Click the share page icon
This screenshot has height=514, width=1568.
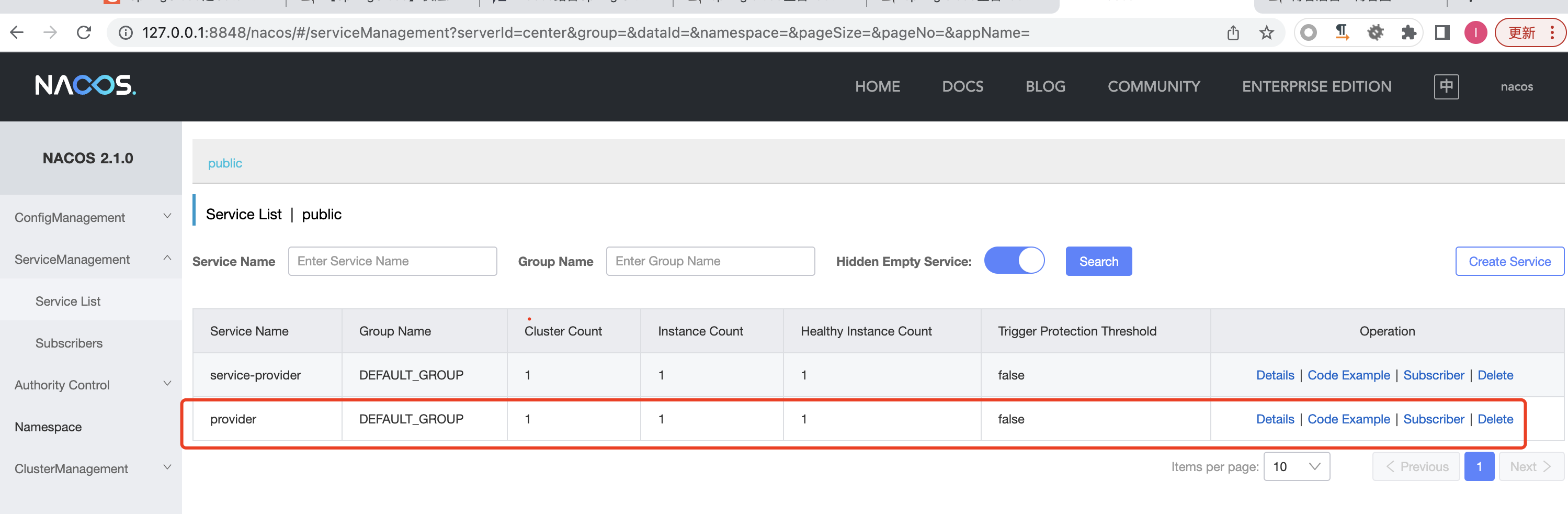pyautogui.click(x=1233, y=33)
